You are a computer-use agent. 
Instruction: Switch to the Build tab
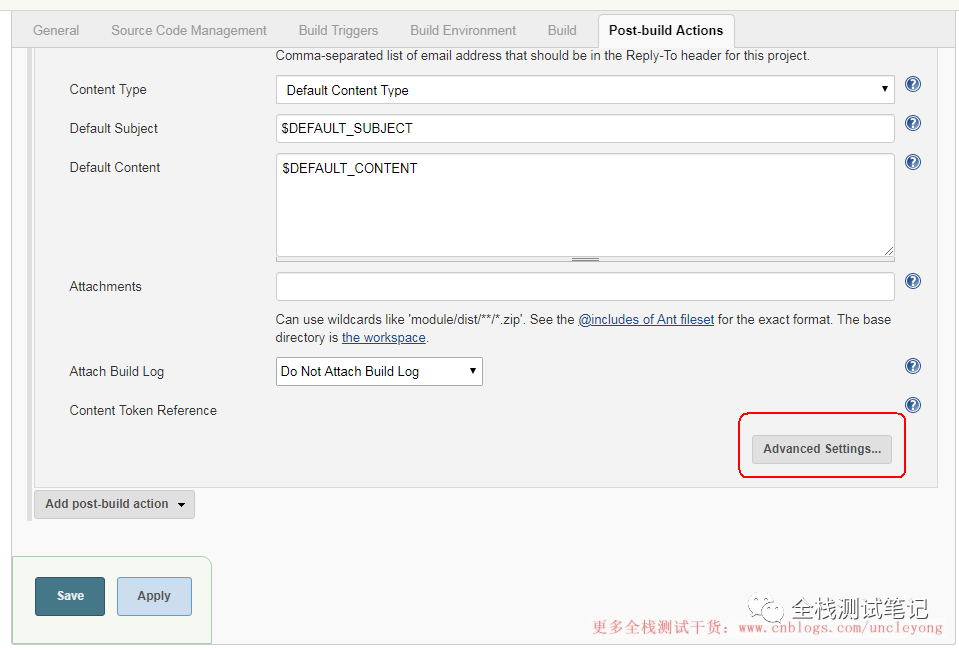pos(562,31)
